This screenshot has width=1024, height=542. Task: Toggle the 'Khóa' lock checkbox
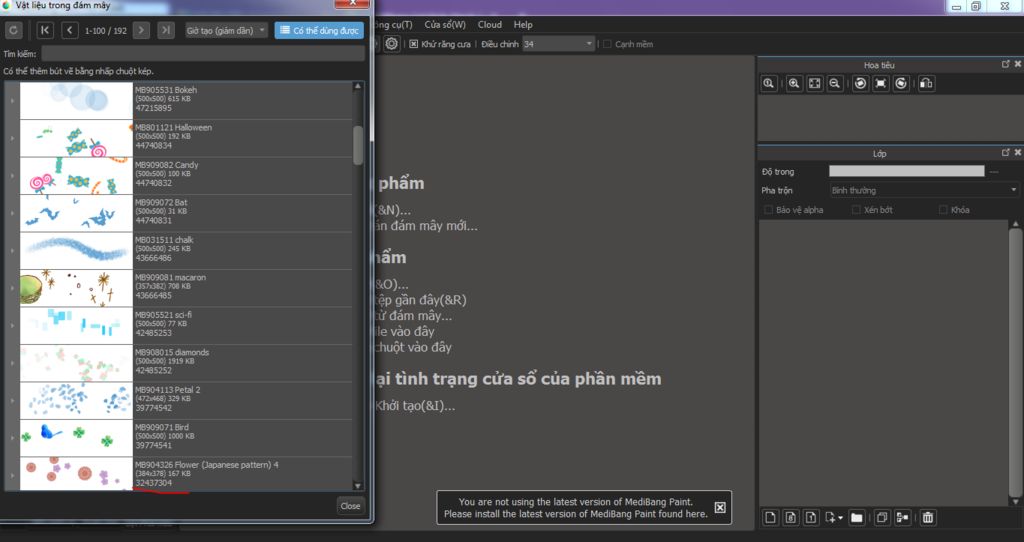(943, 210)
